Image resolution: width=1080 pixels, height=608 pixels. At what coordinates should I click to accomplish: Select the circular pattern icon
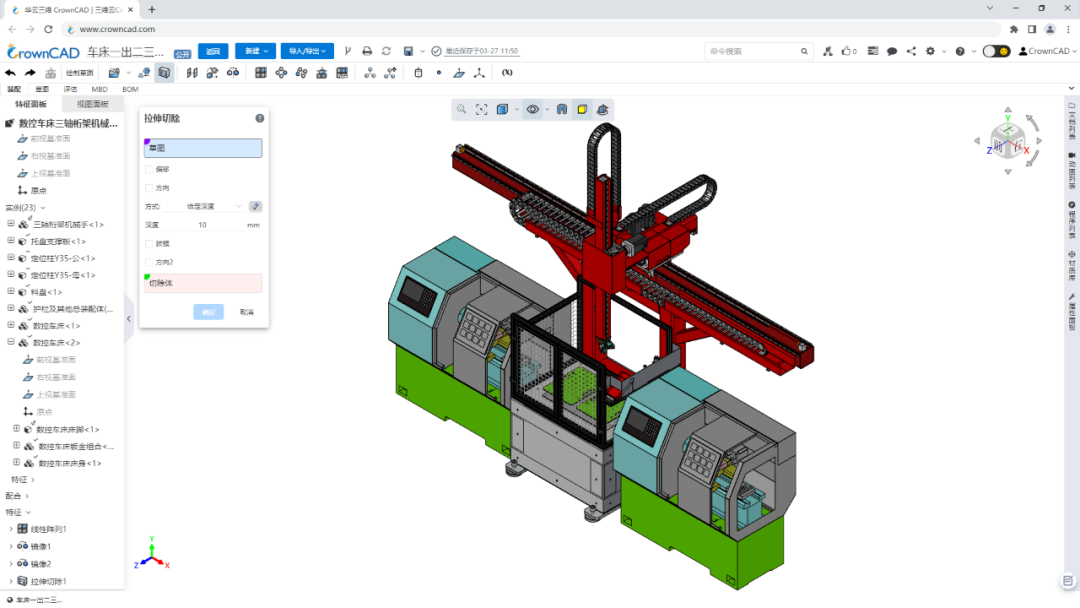point(281,72)
